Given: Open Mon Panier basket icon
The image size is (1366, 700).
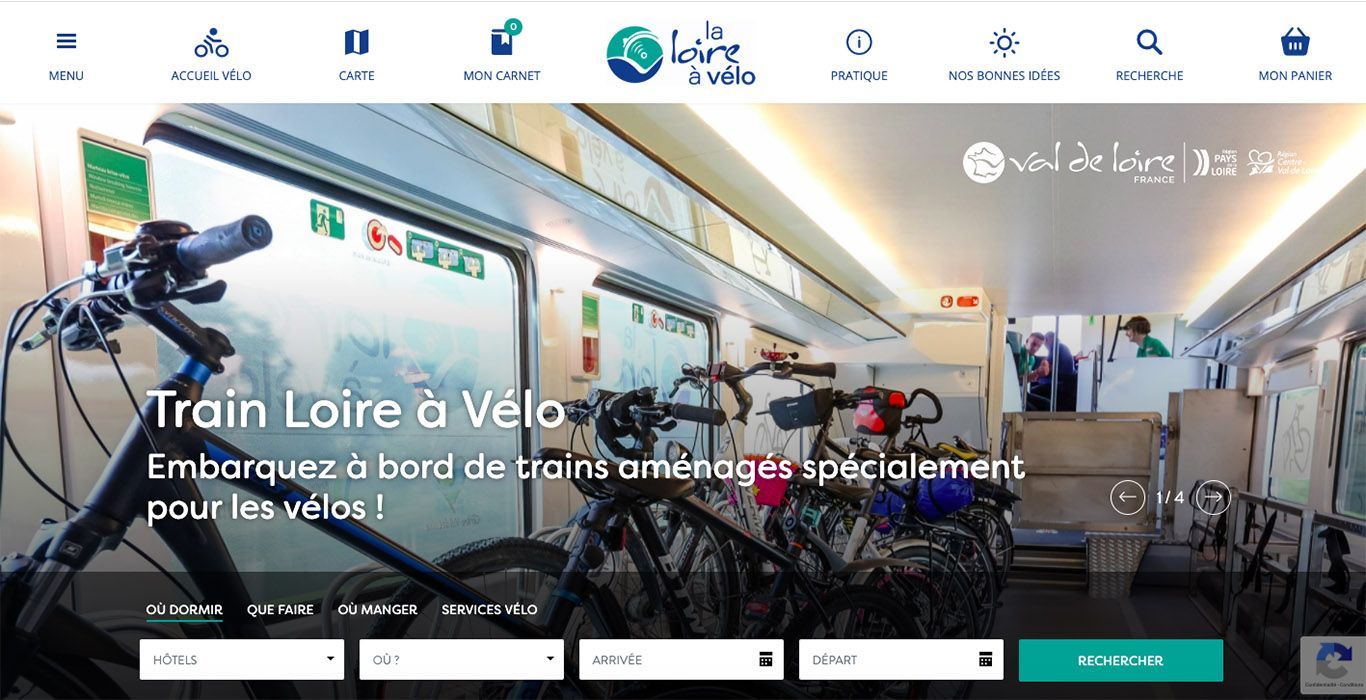Looking at the screenshot, I should pos(1295,42).
